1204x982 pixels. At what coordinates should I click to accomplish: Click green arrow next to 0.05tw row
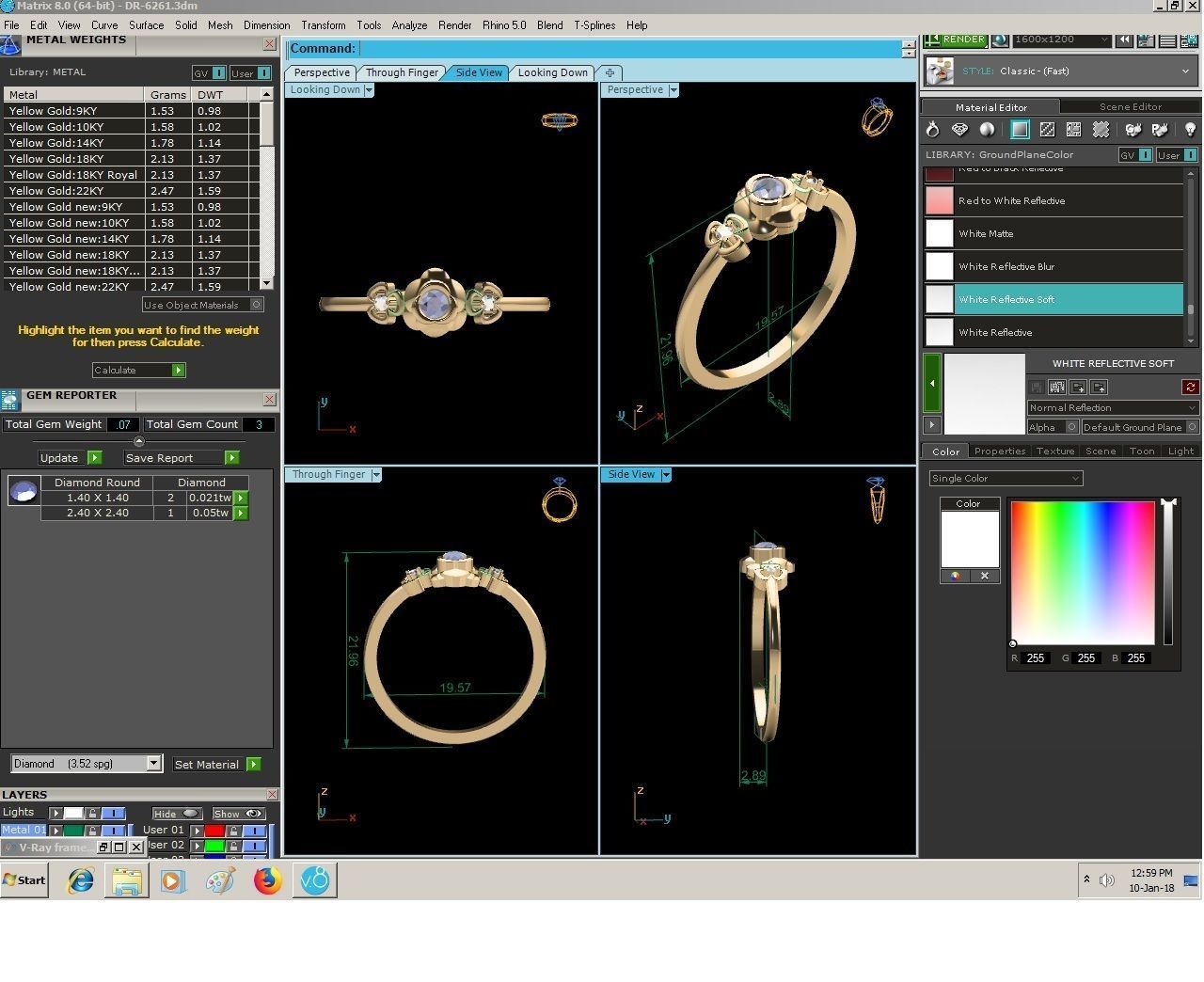(x=242, y=514)
